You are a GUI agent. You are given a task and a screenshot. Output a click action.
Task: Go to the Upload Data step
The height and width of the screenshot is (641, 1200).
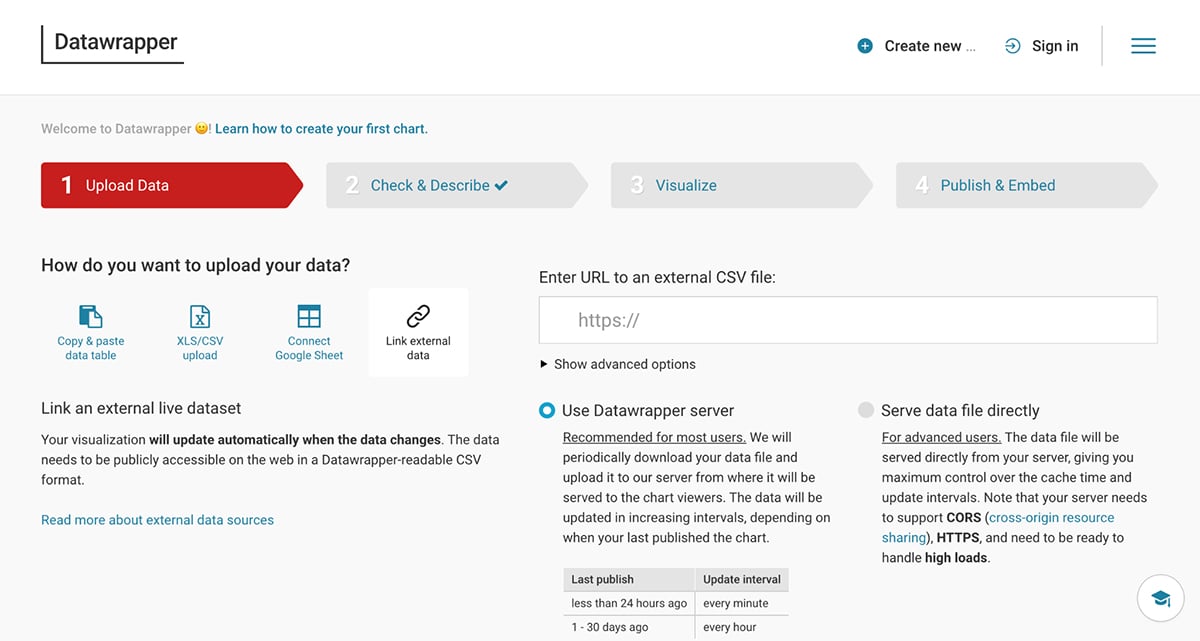click(125, 185)
